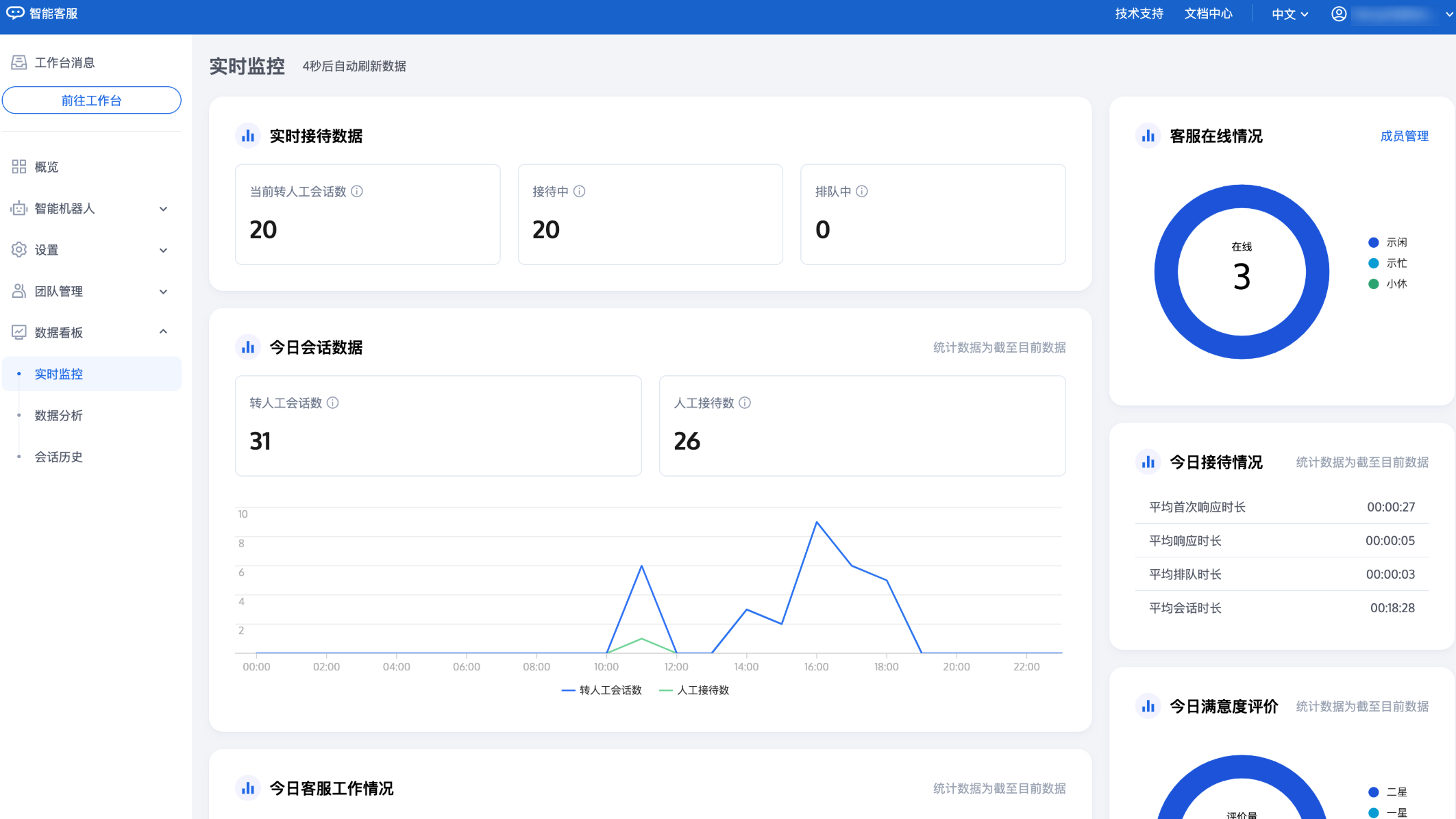Click the 工作台消息 inbox icon
This screenshot has width=1456, height=819.
tap(19, 63)
